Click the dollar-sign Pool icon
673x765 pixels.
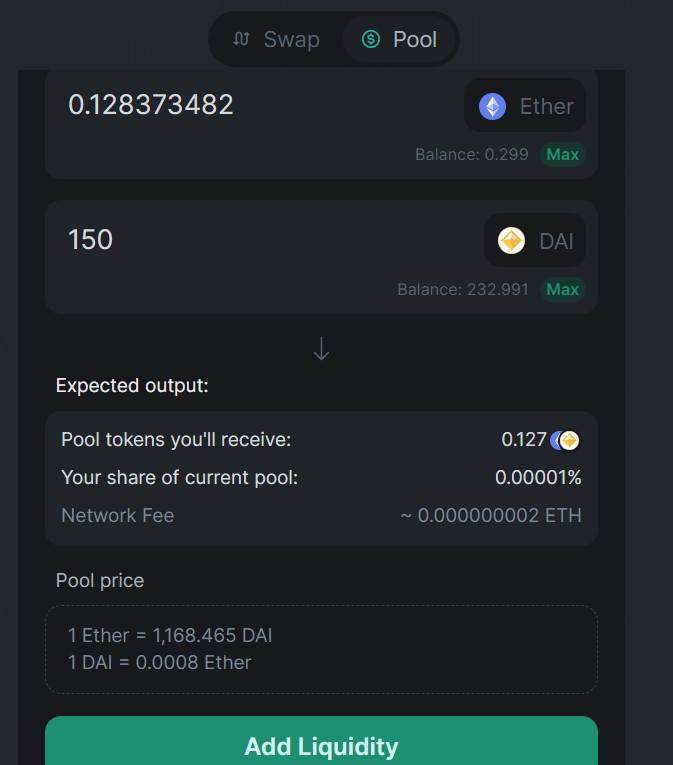tap(371, 39)
